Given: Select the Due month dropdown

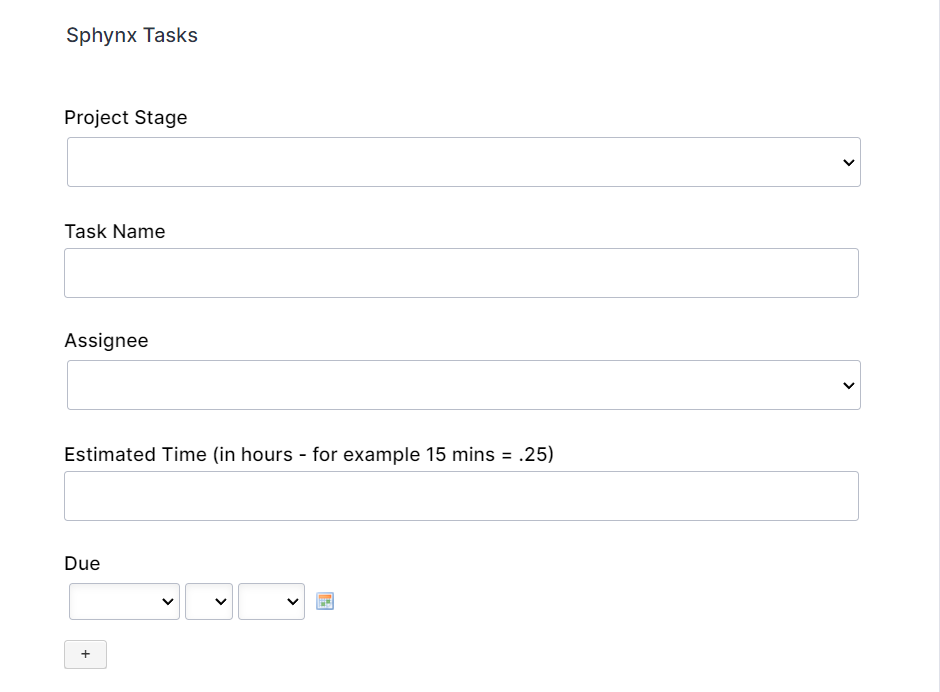Looking at the screenshot, I should 124,602.
